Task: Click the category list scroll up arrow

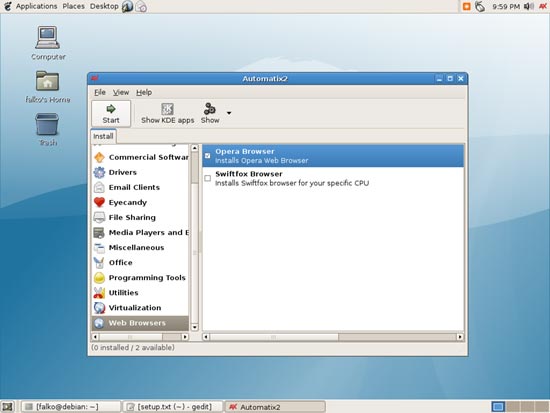Action: [x=195, y=148]
